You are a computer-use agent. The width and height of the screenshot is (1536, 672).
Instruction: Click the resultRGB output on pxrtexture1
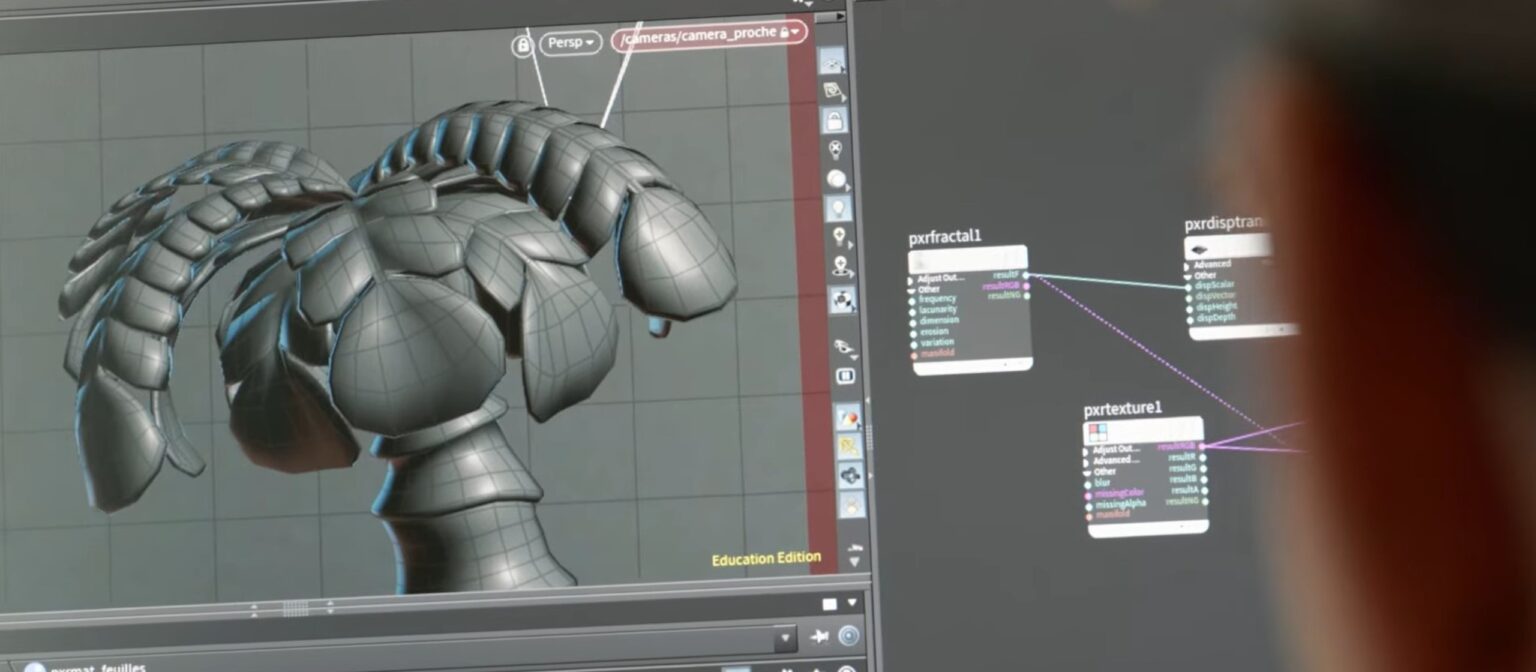point(1202,446)
